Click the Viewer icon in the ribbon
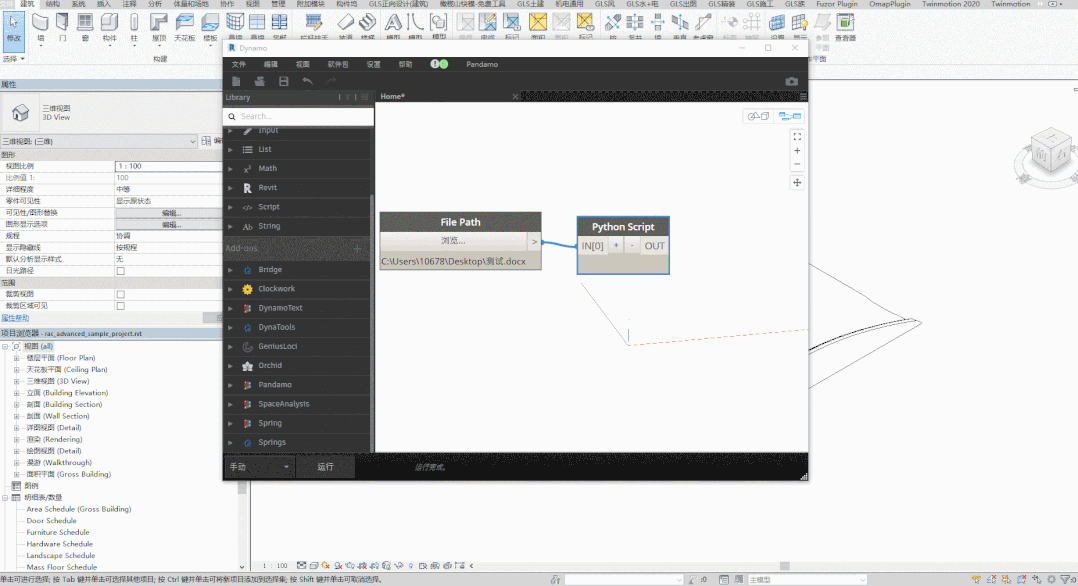This screenshot has height=586, width=1078. pyautogui.click(x=845, y=26)
